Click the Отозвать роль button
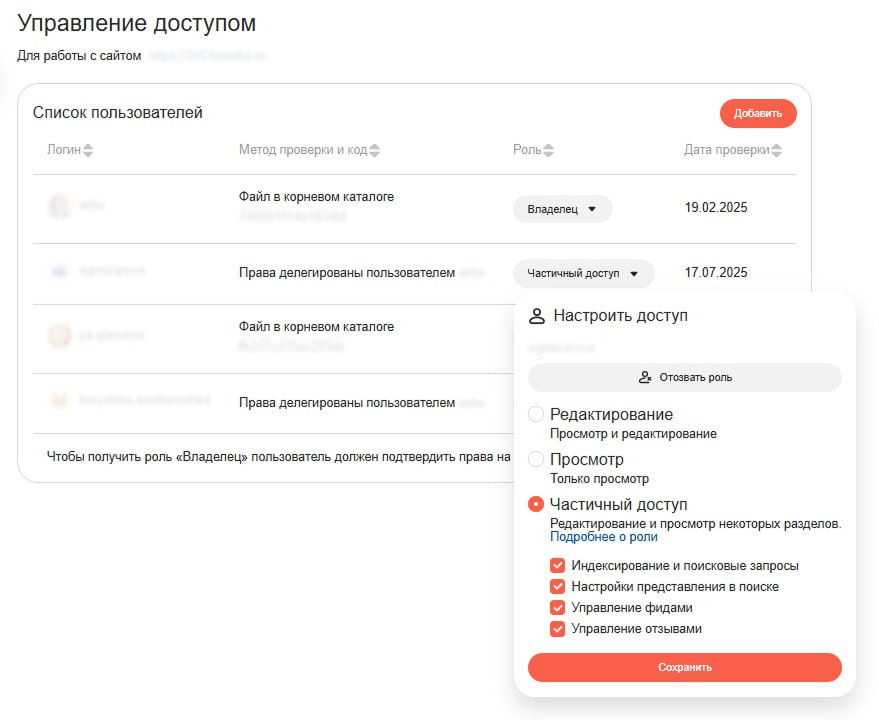The image size is (879, 720). 684,378
